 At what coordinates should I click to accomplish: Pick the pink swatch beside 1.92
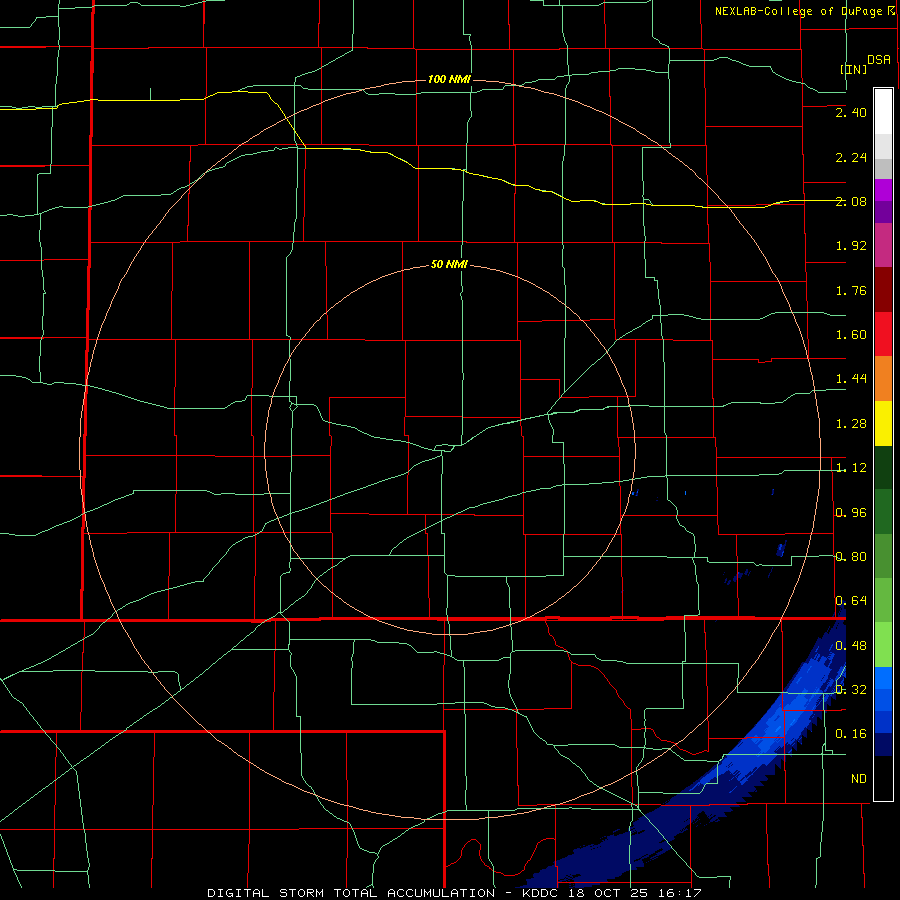(883, 246)
